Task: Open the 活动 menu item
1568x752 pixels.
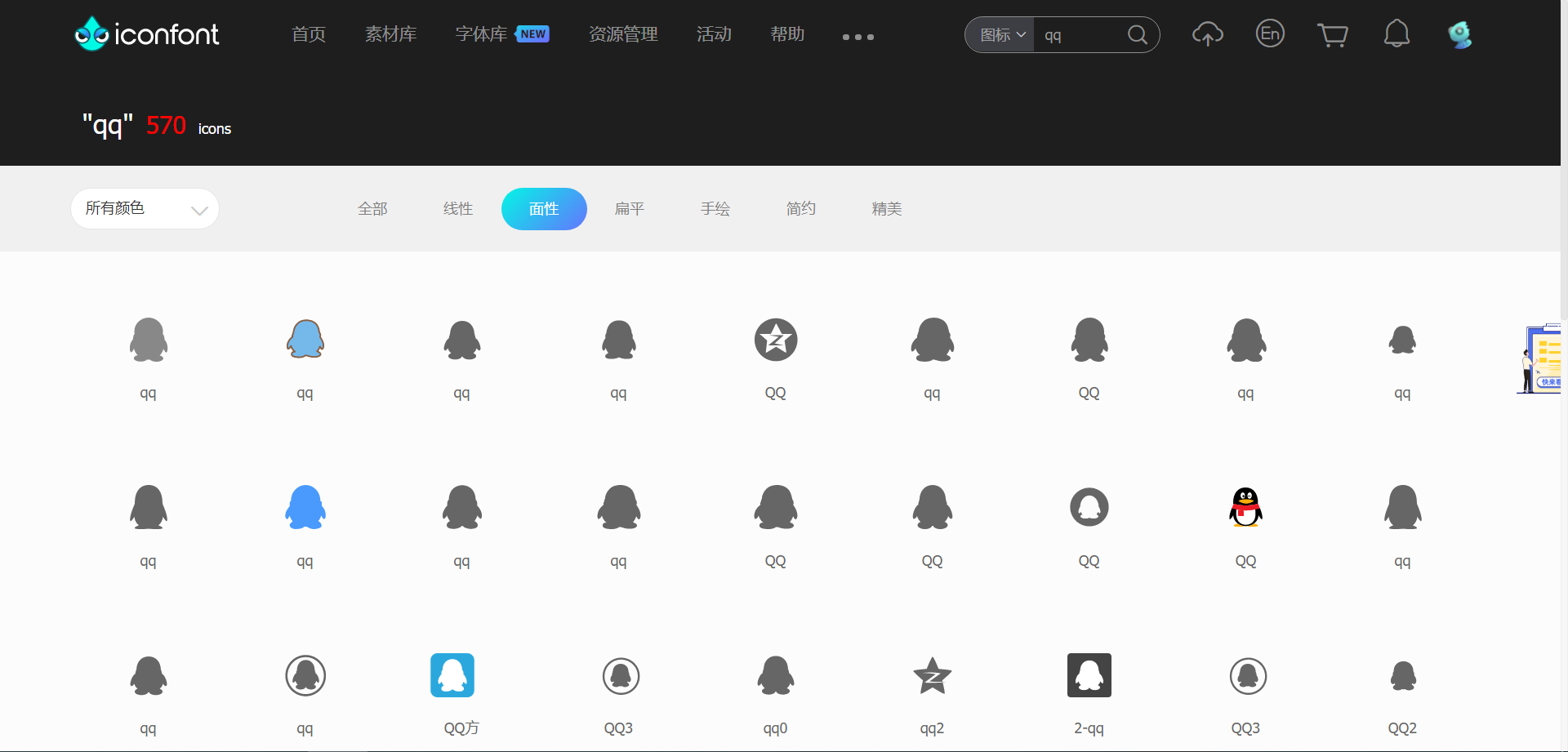Action: [714, 34]
